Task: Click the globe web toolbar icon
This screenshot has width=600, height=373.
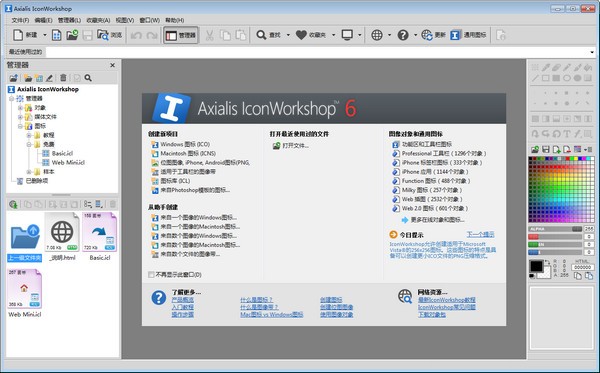Action: tap(377, 35)
